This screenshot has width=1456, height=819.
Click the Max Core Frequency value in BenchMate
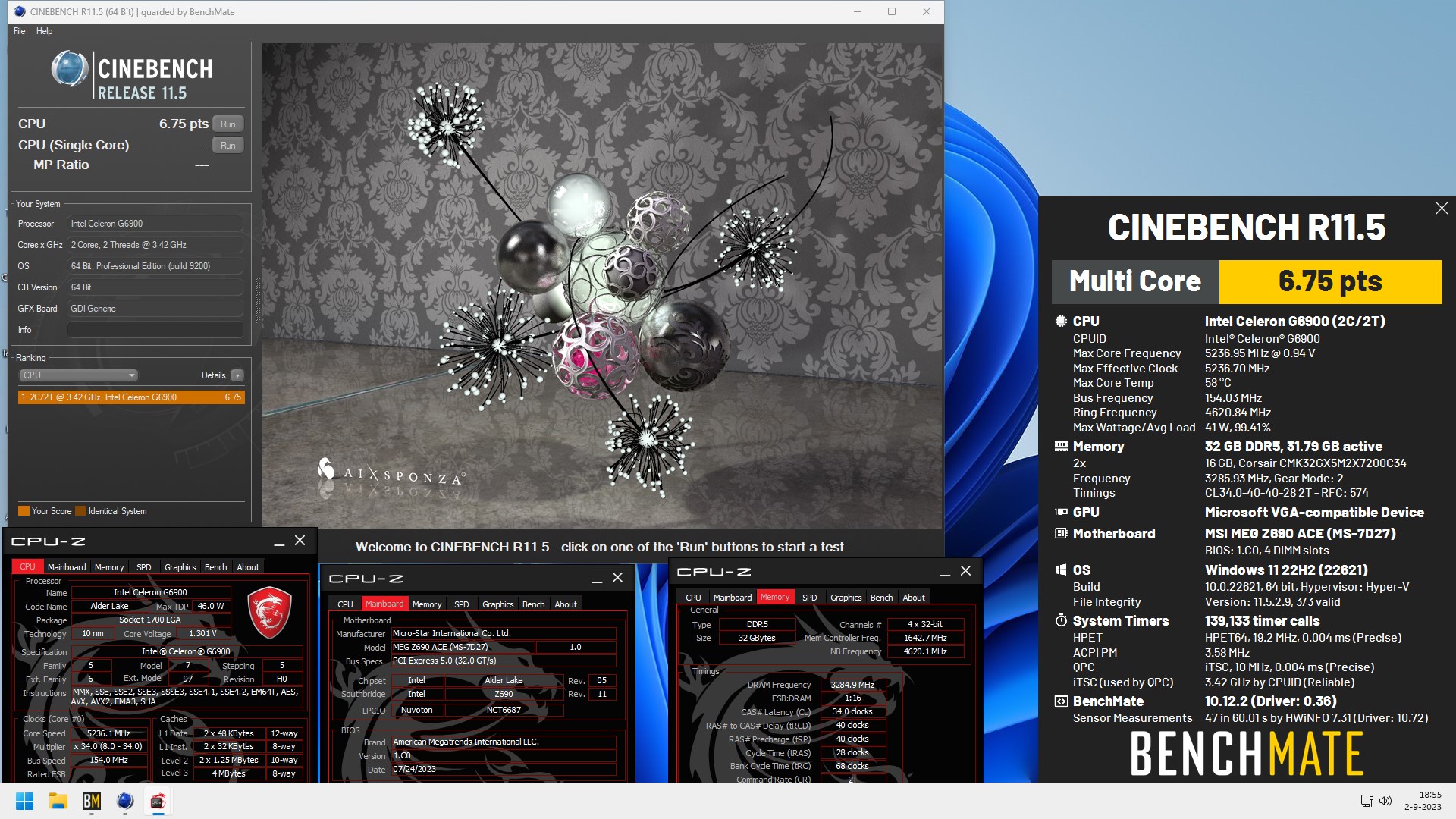[1260, 353]
